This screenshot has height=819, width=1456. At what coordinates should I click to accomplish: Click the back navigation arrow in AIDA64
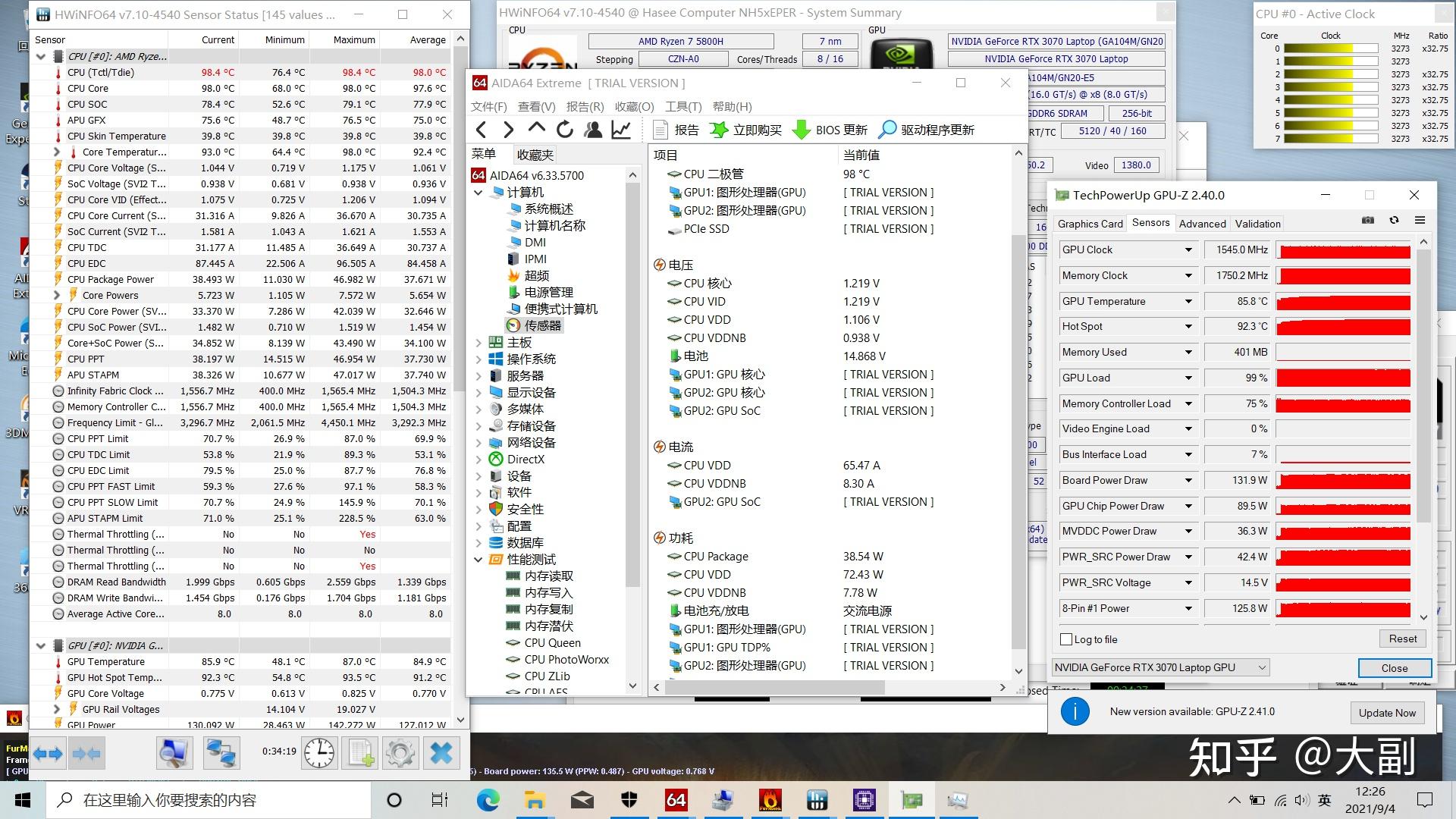coord(482,130)
